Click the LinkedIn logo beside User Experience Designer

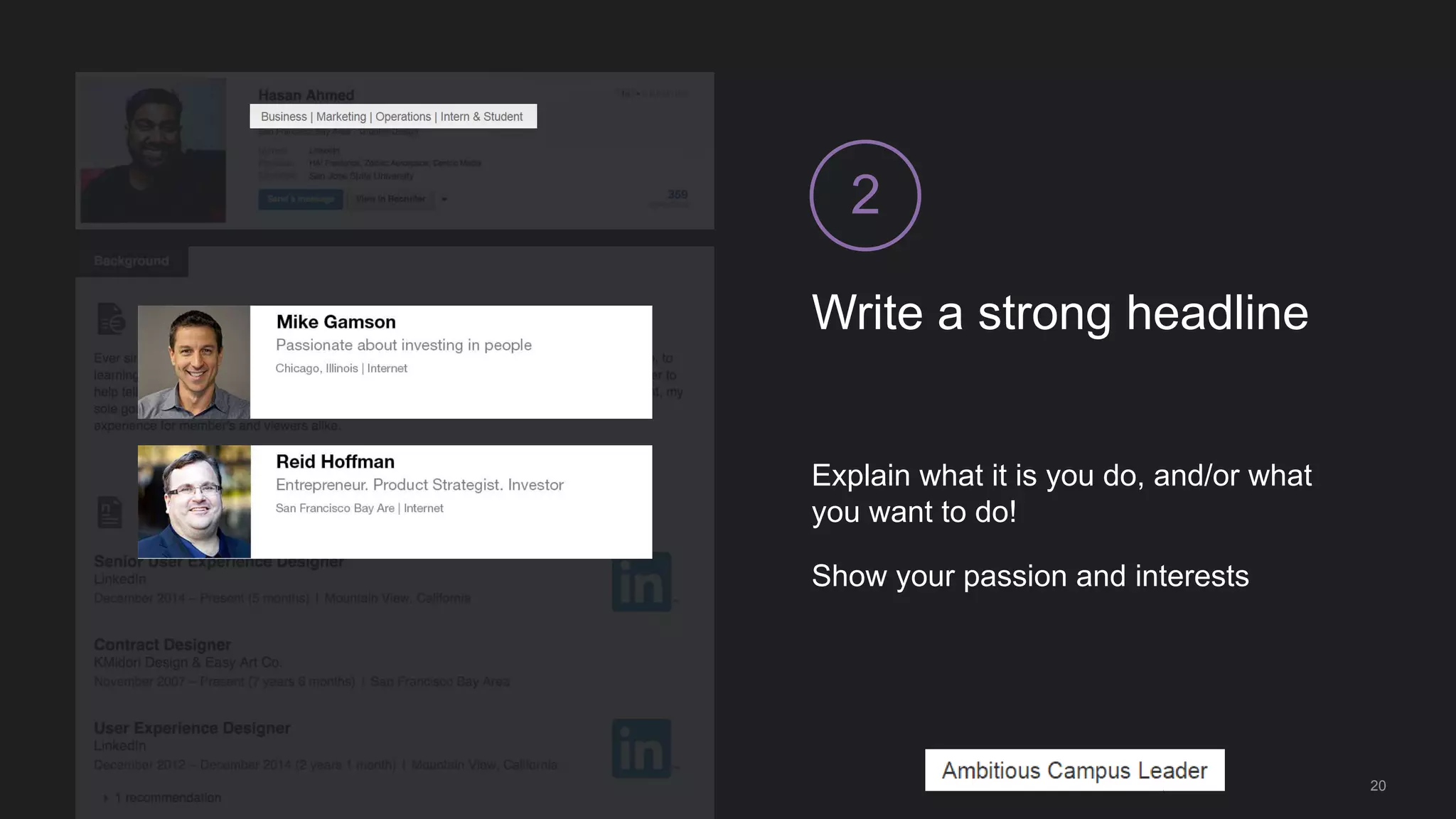point(641,748)
